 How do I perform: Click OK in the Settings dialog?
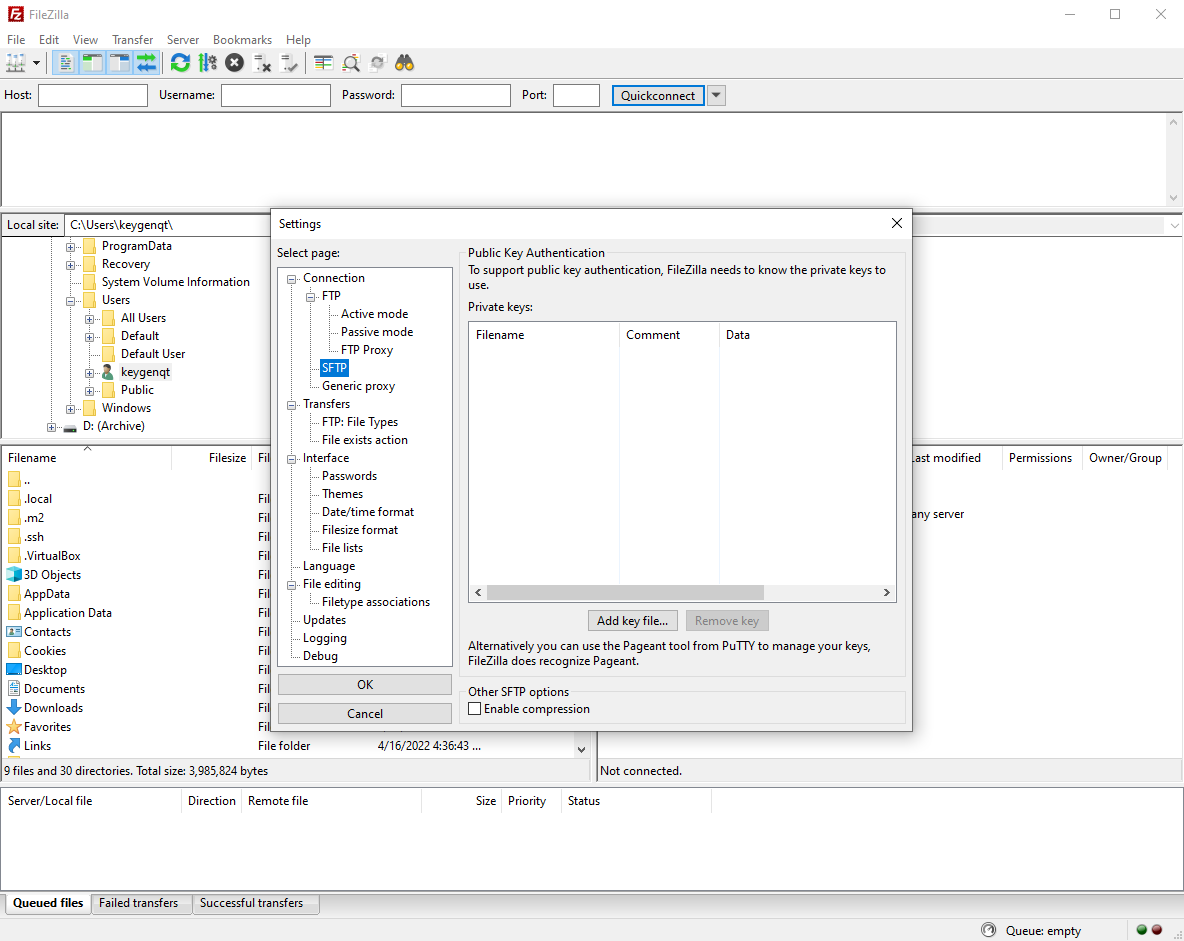coord(365,684)
